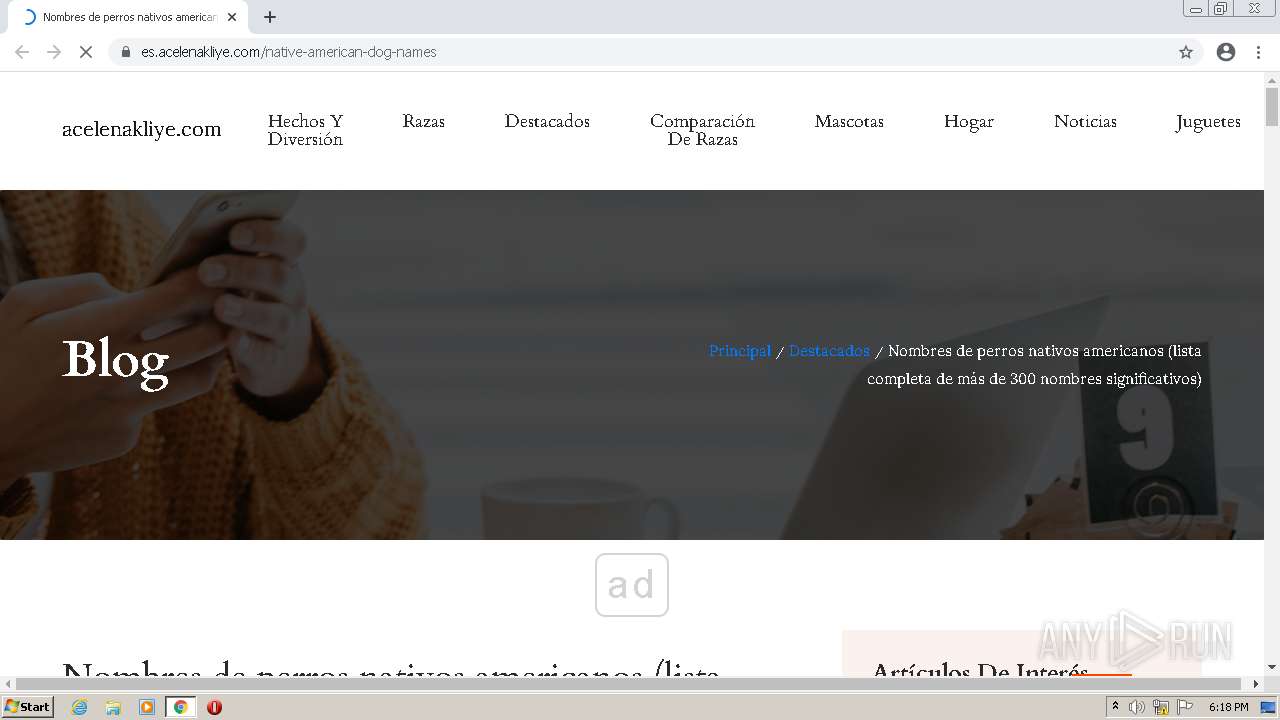Screen dimensions: 1280x720
Task: Open the Windows Start button
Action: point(28,706)
